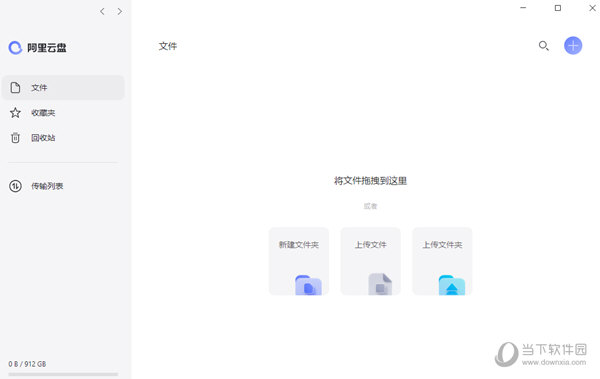The image size is (600, 379).
Task: Click the trash icon beside 回收站
Action: (x=15, y=138)
